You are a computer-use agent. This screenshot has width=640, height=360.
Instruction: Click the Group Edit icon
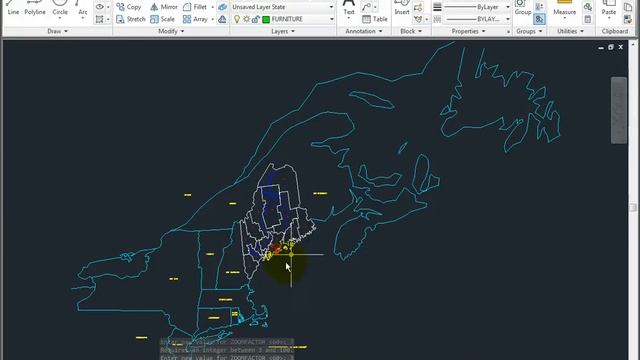pos(539,7)
